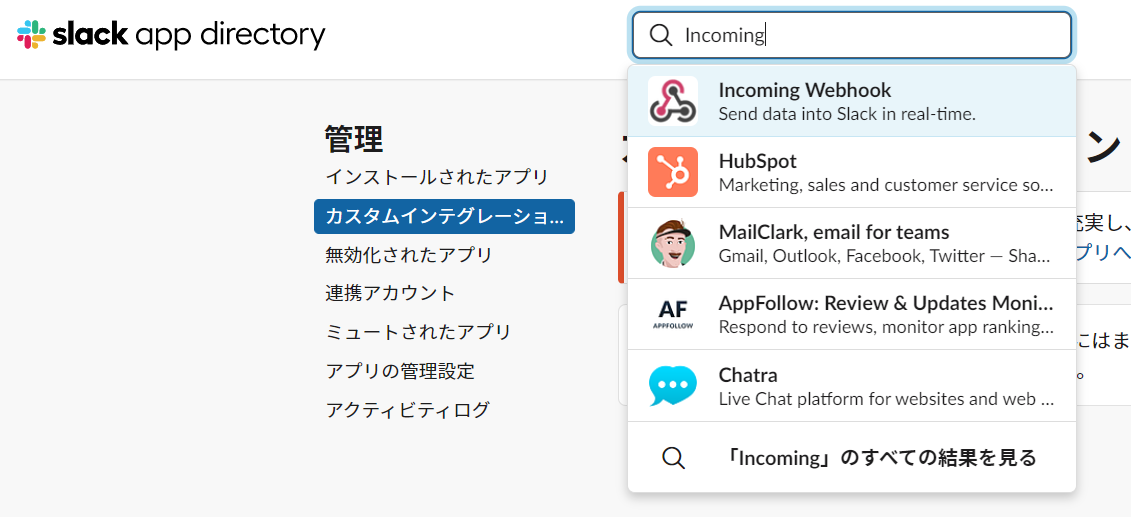Click the MailClark avatar icon
Image resolution: width=1131 pixels, height=517 pixels.
point(672,244)
